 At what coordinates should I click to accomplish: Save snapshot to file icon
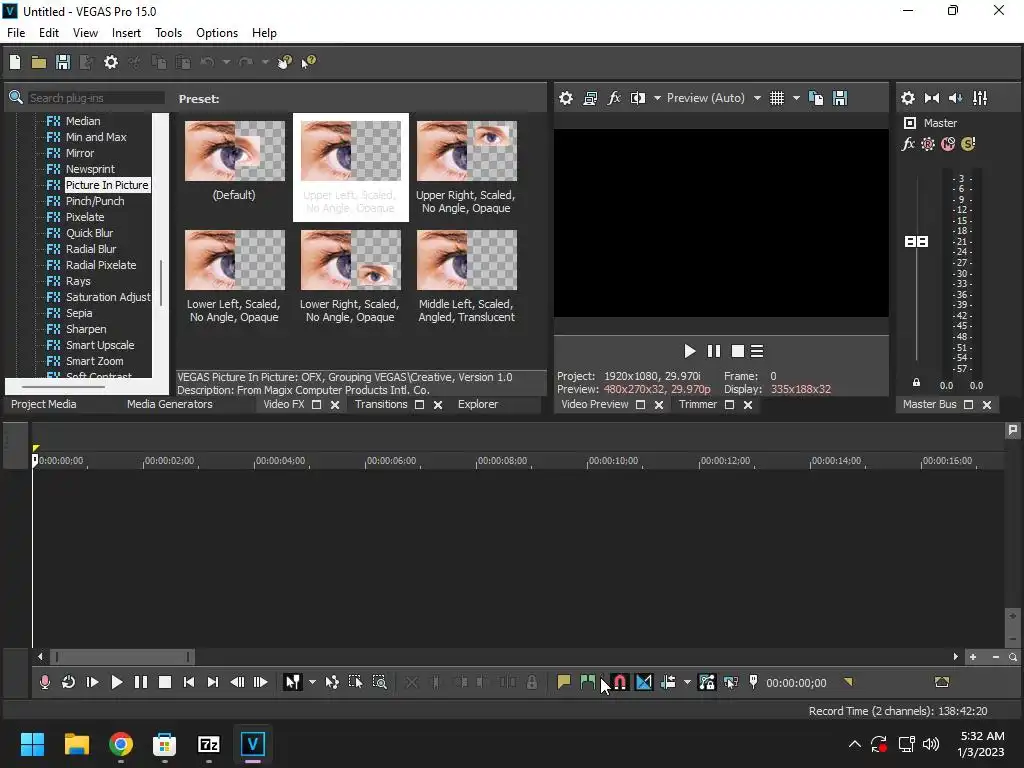coord(840,98)
